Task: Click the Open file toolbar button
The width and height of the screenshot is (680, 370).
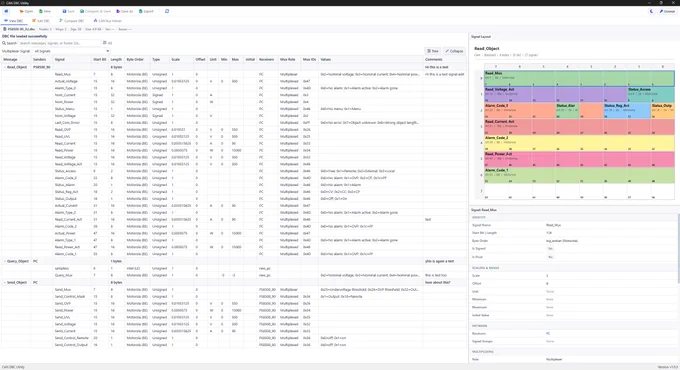Action: 26,11
